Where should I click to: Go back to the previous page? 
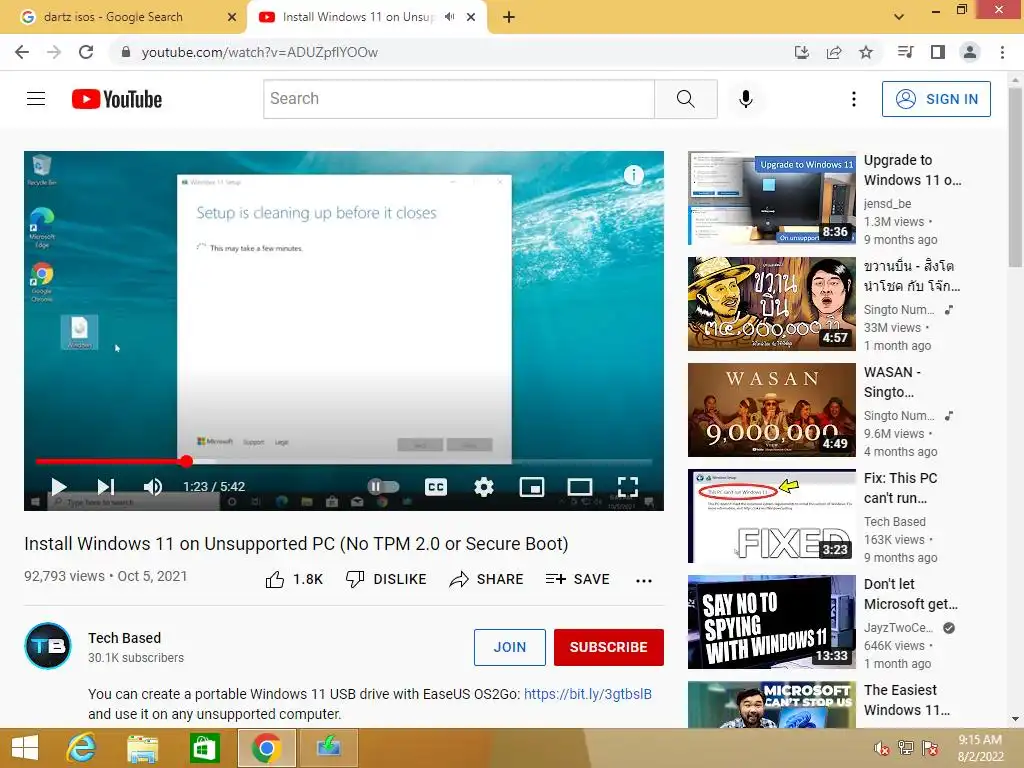(22, 52)
